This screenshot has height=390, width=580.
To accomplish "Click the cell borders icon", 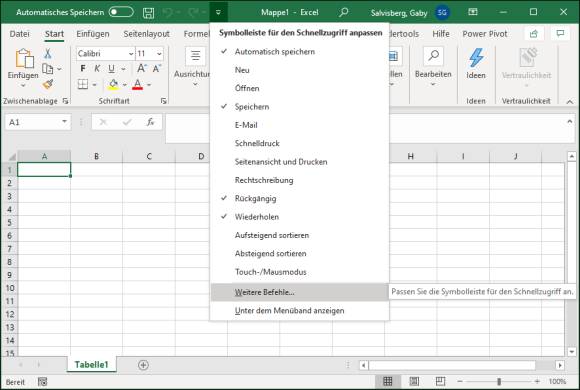I will [83, 84].
